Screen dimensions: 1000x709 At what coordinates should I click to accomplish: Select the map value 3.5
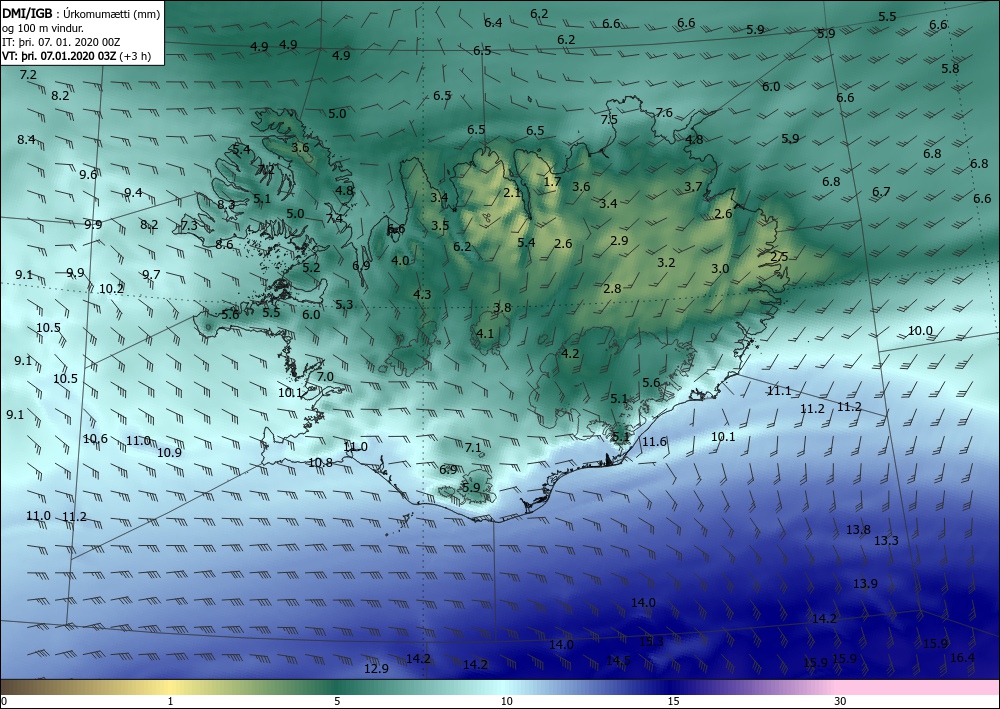tap(440, 225)
